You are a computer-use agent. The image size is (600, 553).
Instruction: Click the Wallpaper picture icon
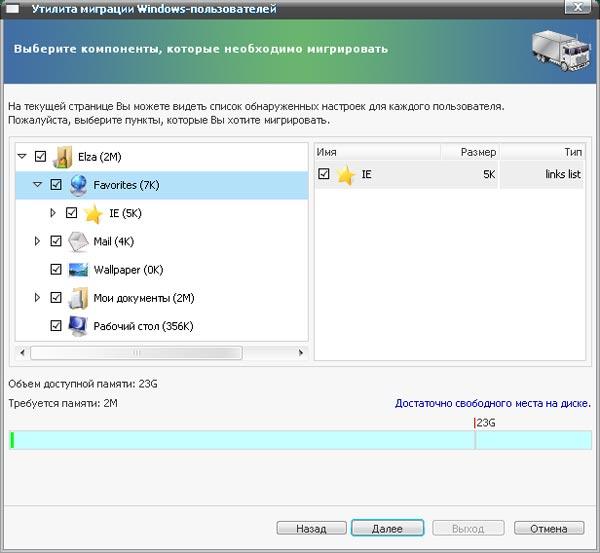click(78, 270)
